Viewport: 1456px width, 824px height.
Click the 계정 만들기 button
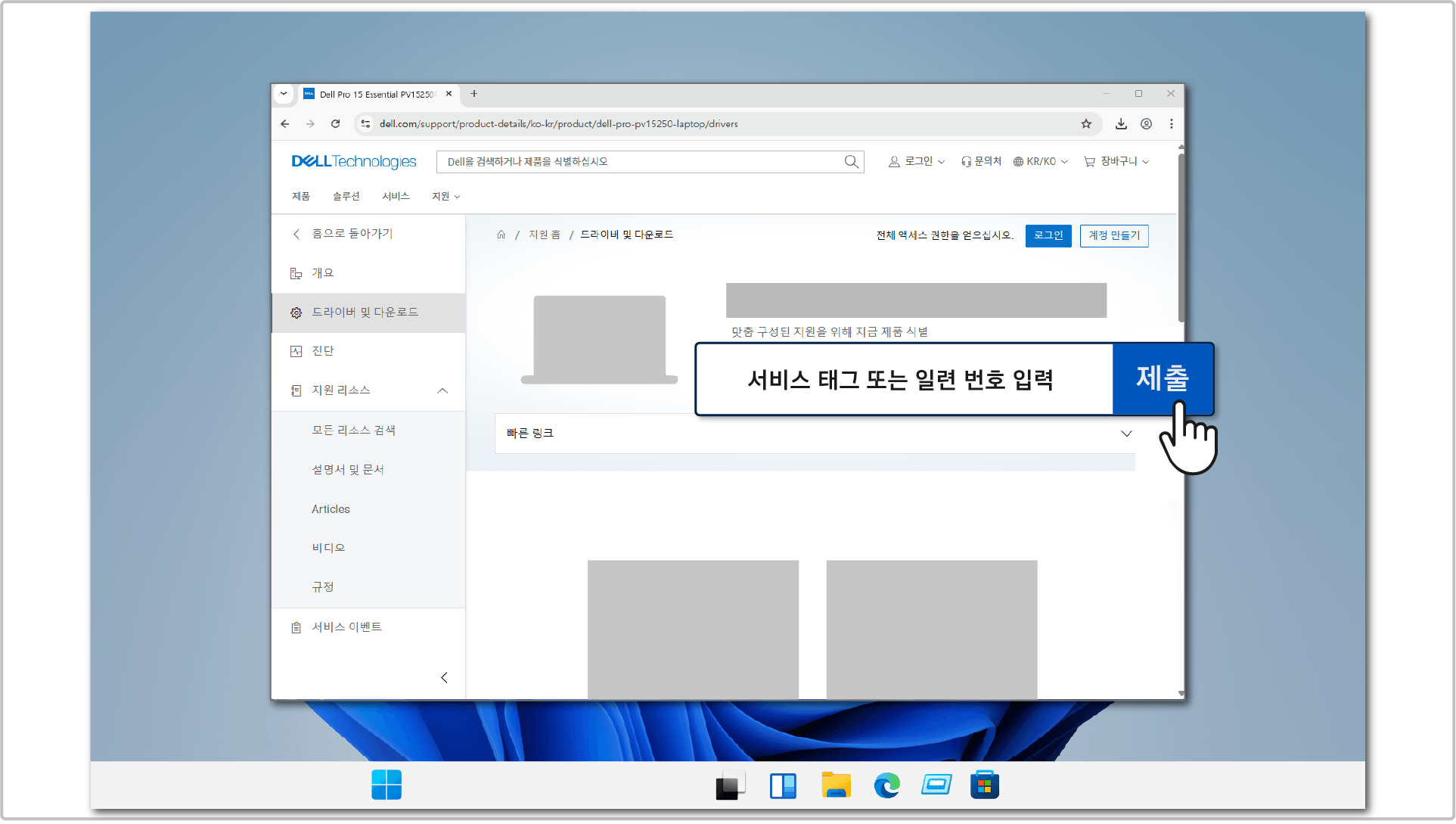coord(1113,236)
